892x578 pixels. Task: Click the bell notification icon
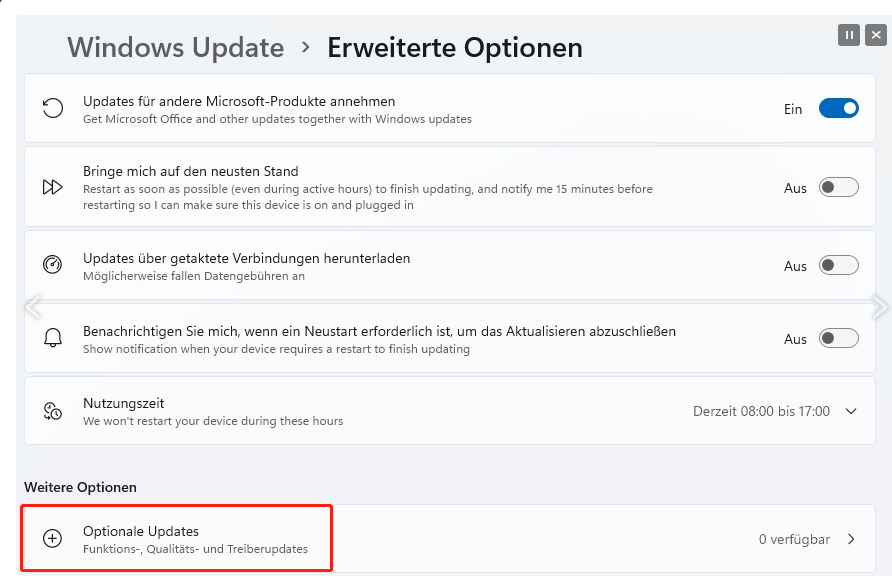53,338
